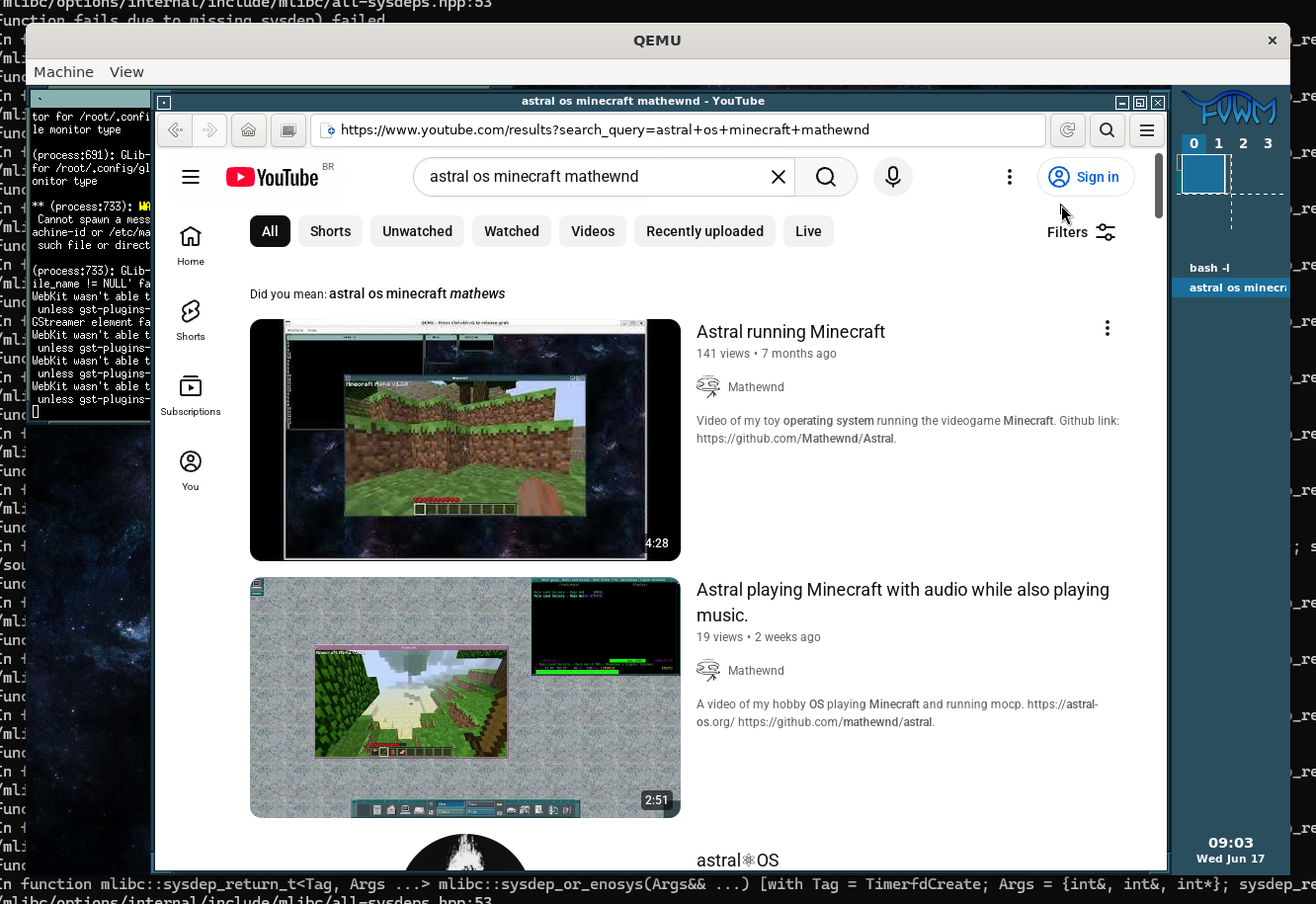
Task: Select the Videos filter chip
Action: click(x=593, y=231)
